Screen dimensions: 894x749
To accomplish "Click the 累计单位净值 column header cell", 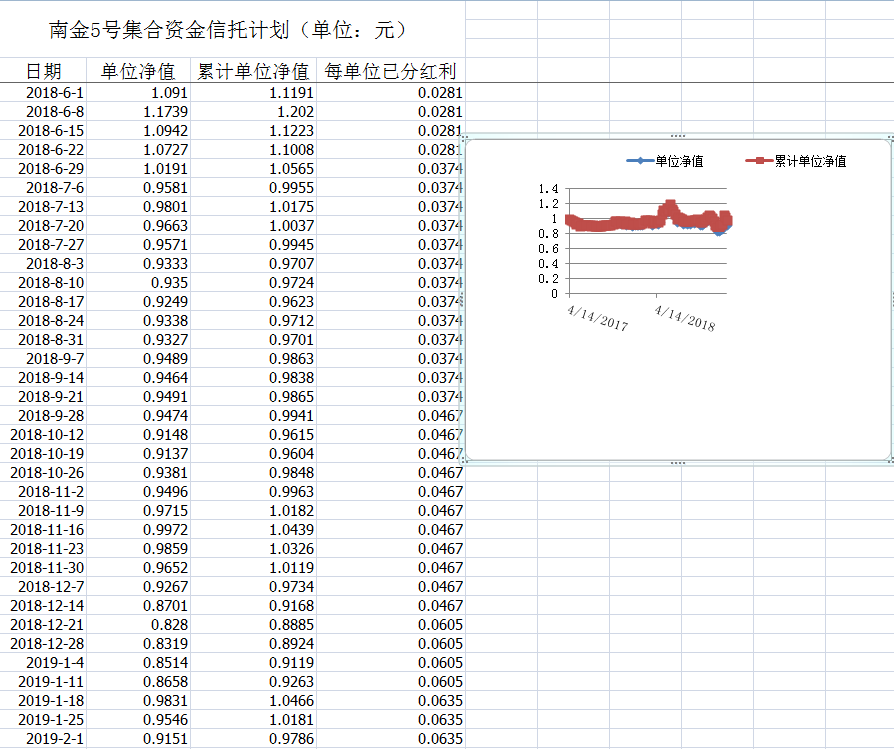I will (253, 71).
